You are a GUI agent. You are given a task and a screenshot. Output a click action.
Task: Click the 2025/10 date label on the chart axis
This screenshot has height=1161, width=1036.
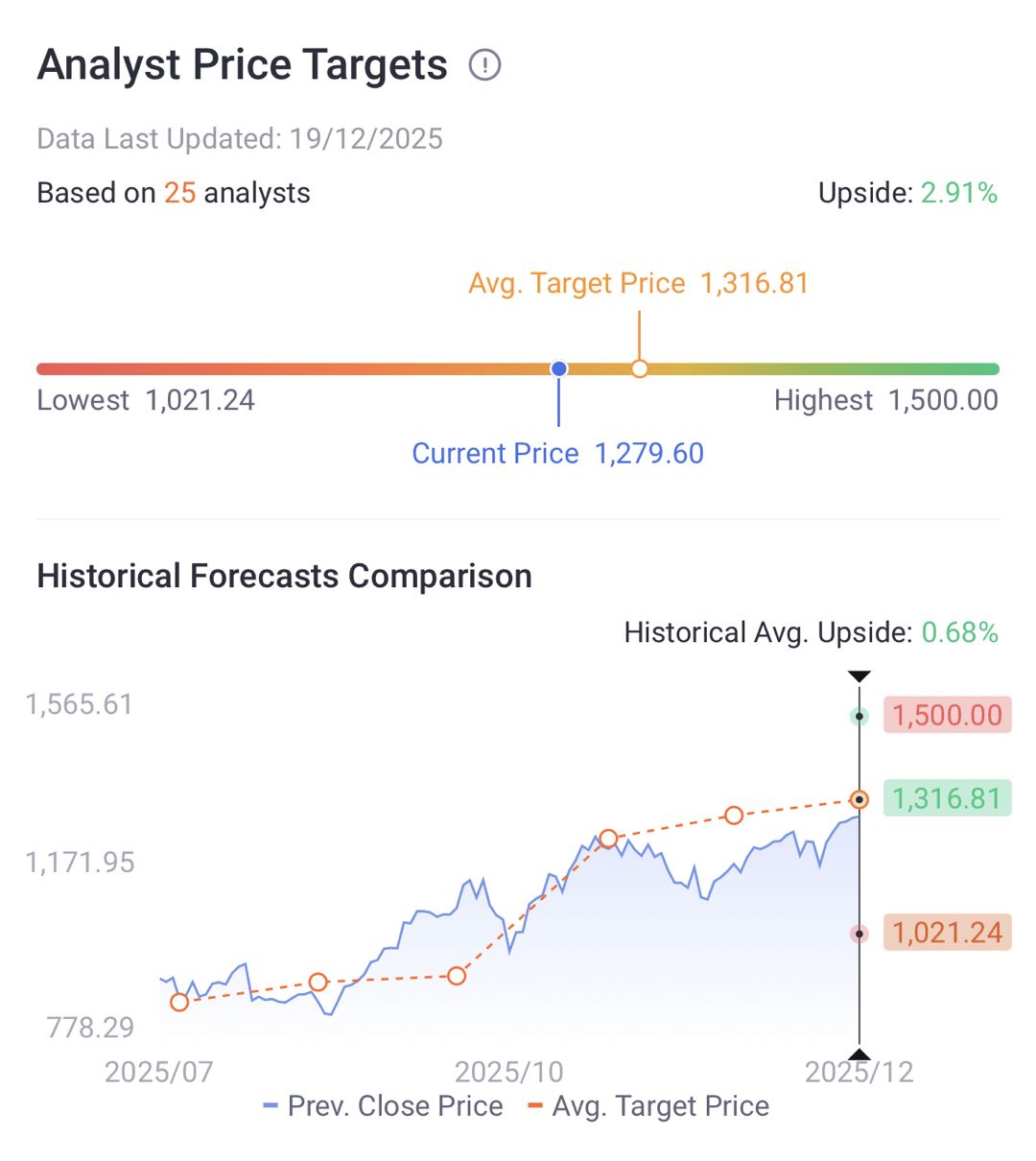508,1072
